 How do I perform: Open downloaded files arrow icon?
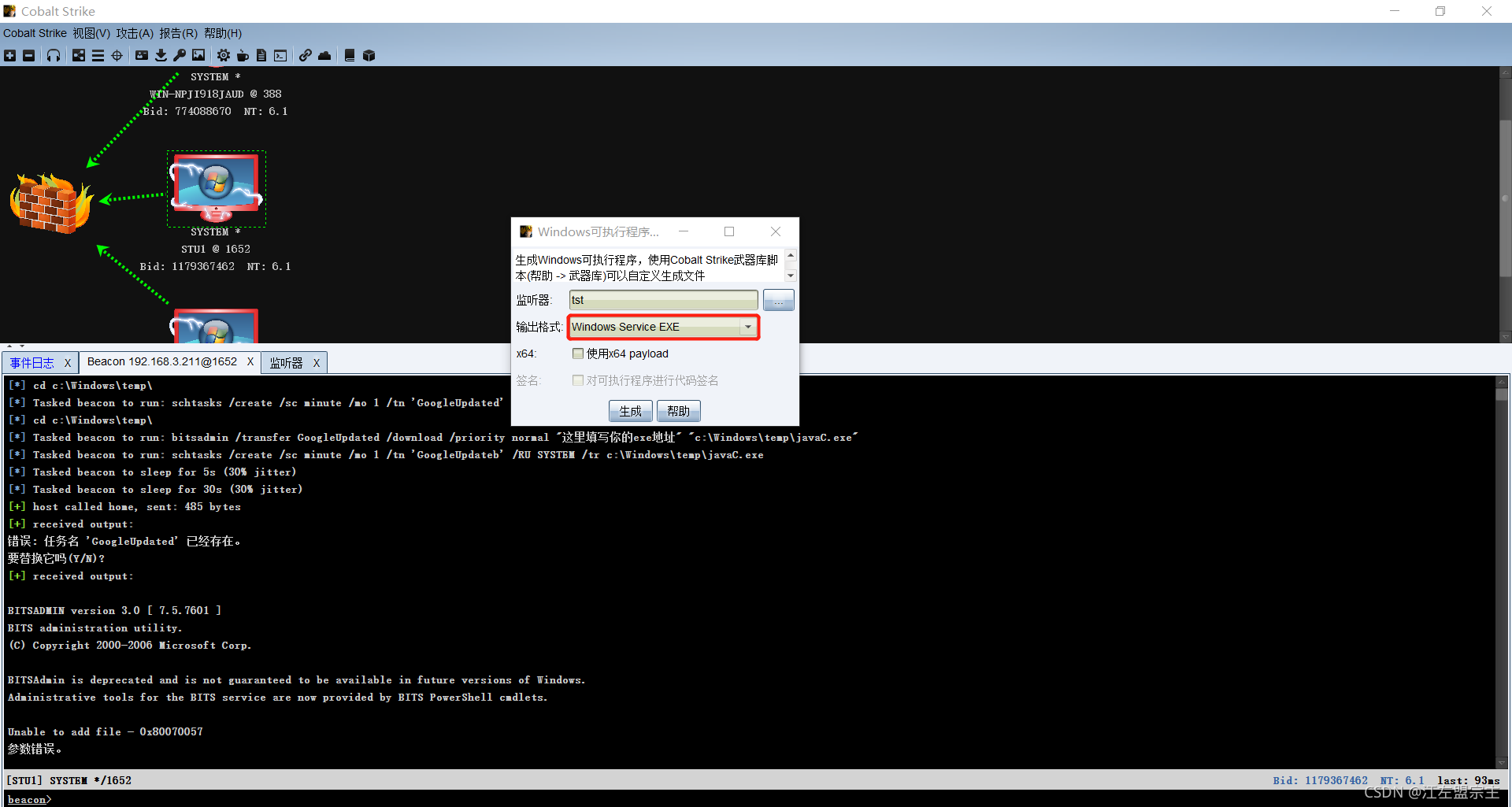[x=161, y=55]
